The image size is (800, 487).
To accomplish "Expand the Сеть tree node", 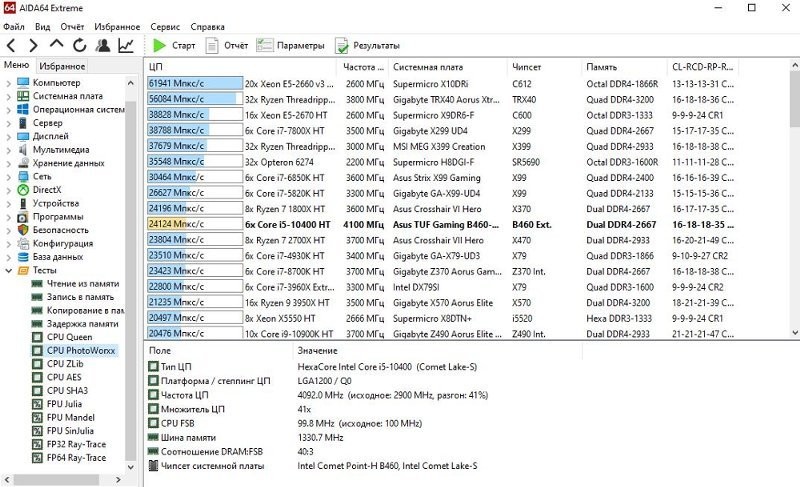I will [8, 176].
